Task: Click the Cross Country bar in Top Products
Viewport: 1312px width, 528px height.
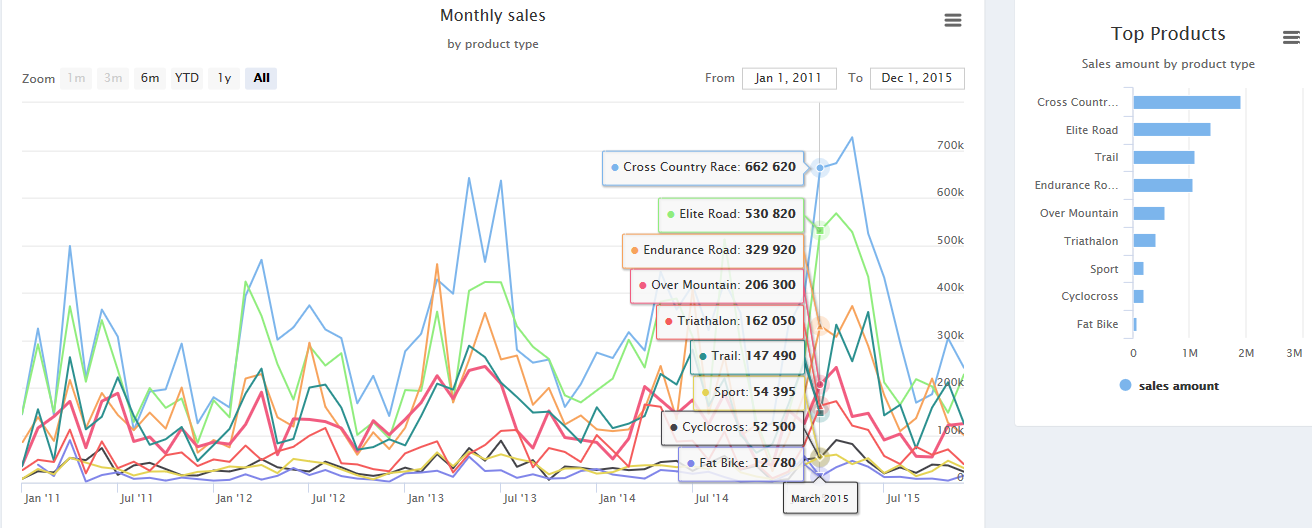Action: pos(1186,102)
